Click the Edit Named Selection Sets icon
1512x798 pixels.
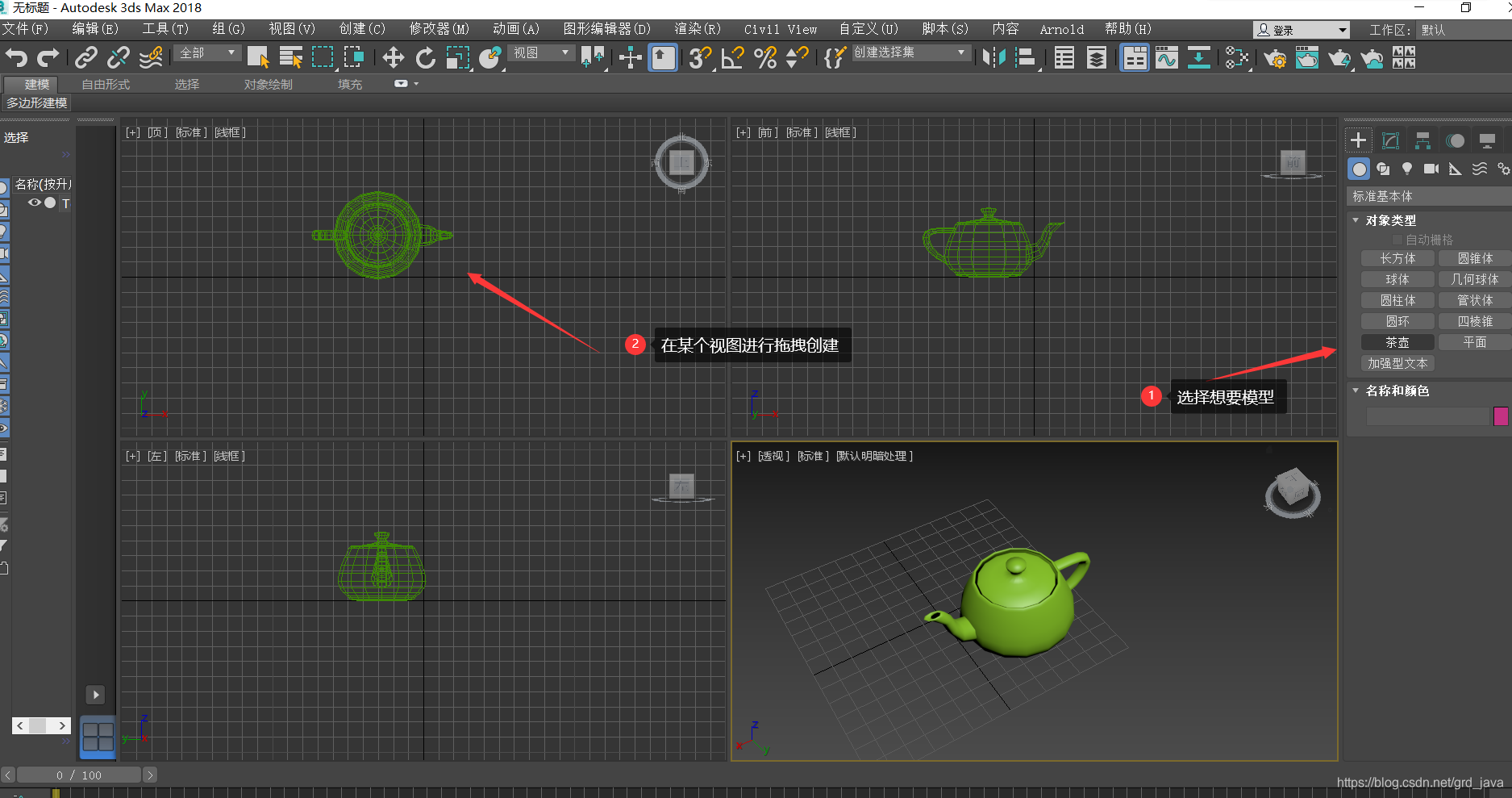pos(835,58)
